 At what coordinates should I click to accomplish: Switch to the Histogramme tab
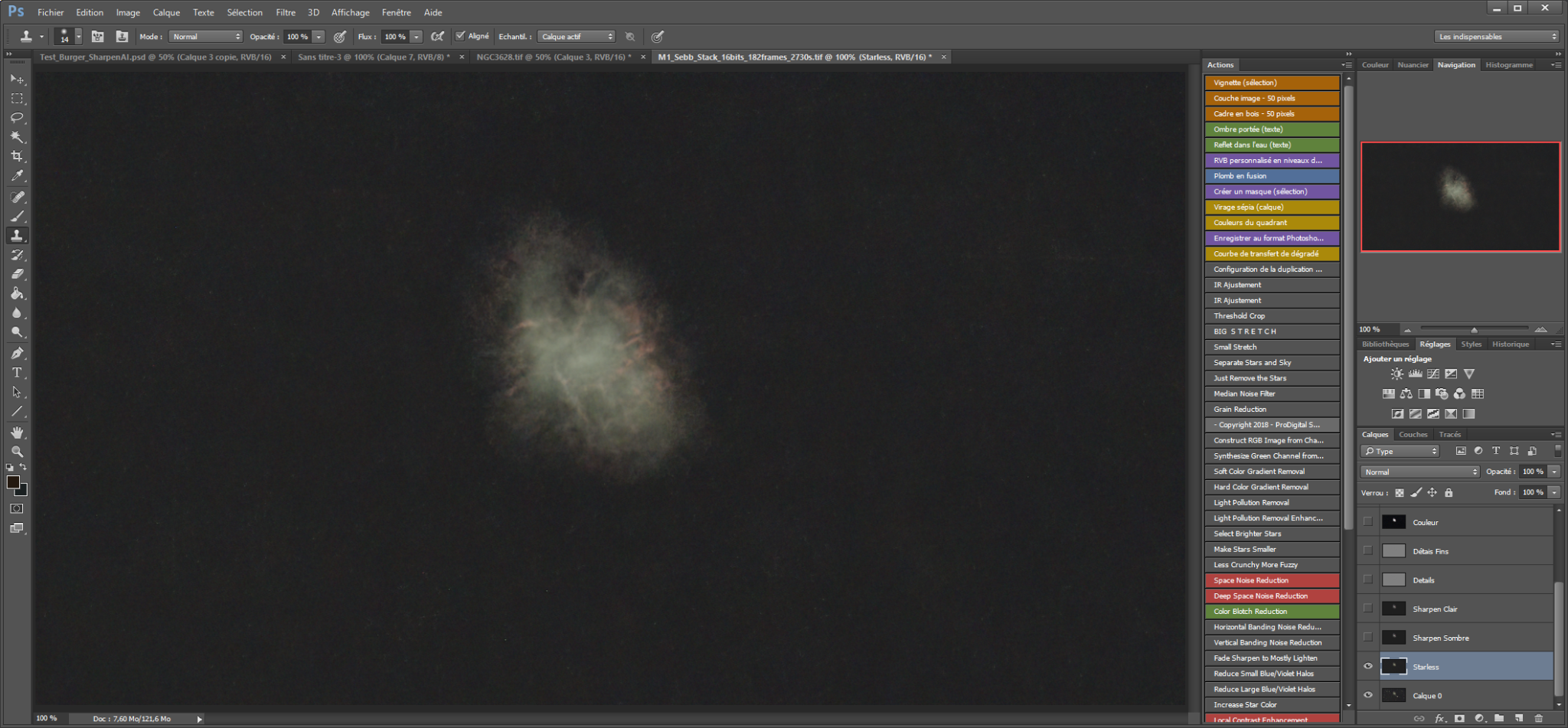click(1508, 65)
